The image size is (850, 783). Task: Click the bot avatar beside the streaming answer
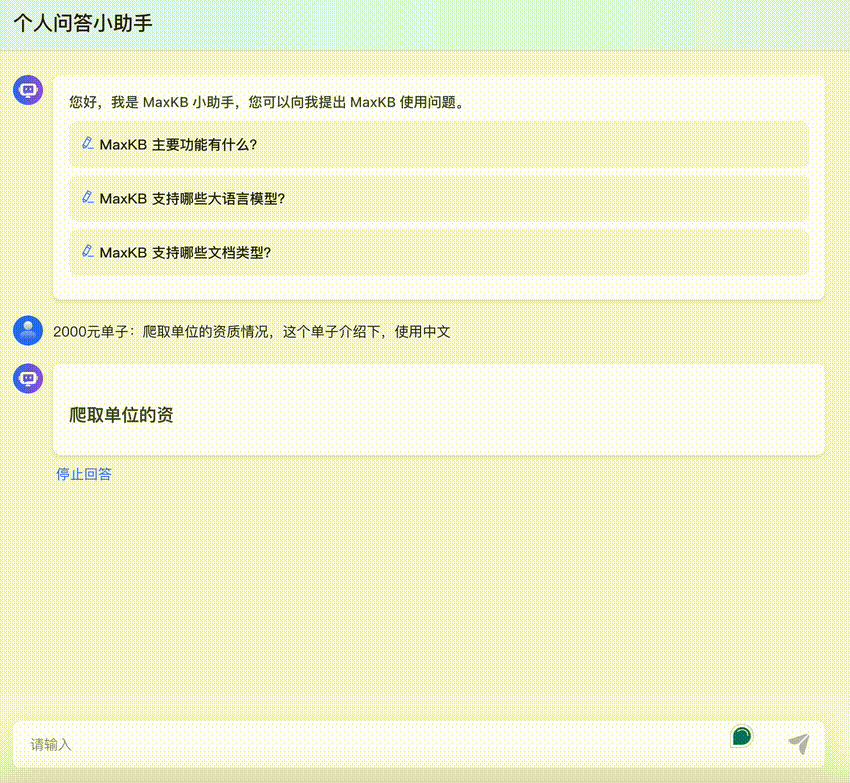(x=28, y=378)
